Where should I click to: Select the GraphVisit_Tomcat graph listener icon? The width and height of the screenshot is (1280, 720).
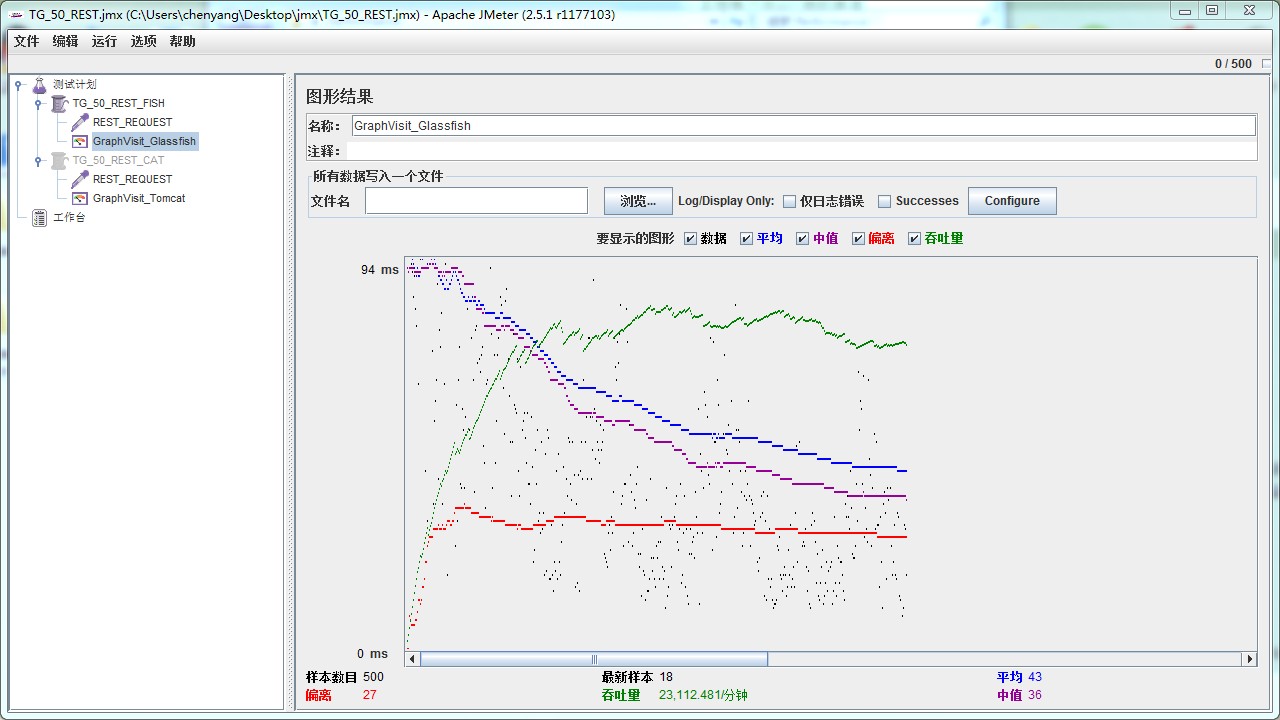pyautogui.click(x=79, y=198)
